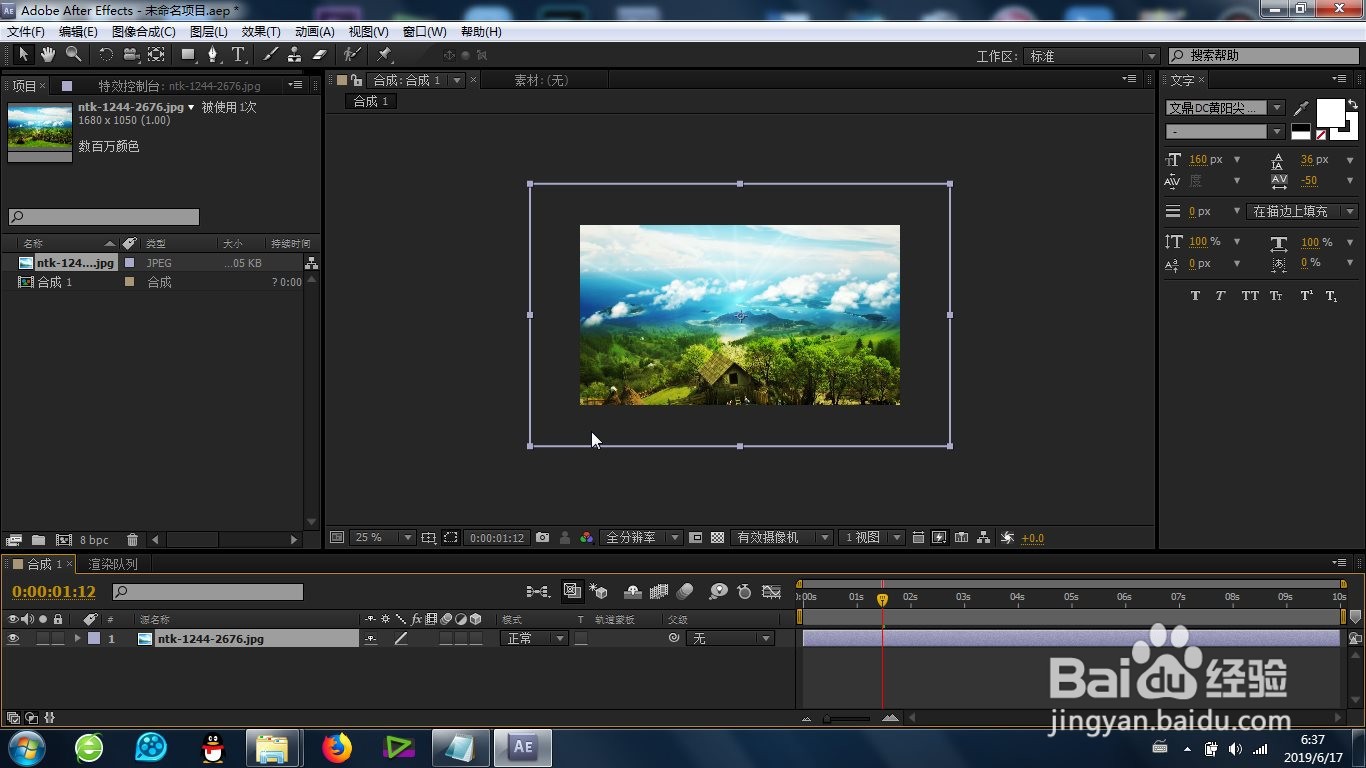This screenshot has width=1366, height=768.
Task: Hide the ntk-1244-2676.jpg layer eye
Action: click(x=13, y=638)
